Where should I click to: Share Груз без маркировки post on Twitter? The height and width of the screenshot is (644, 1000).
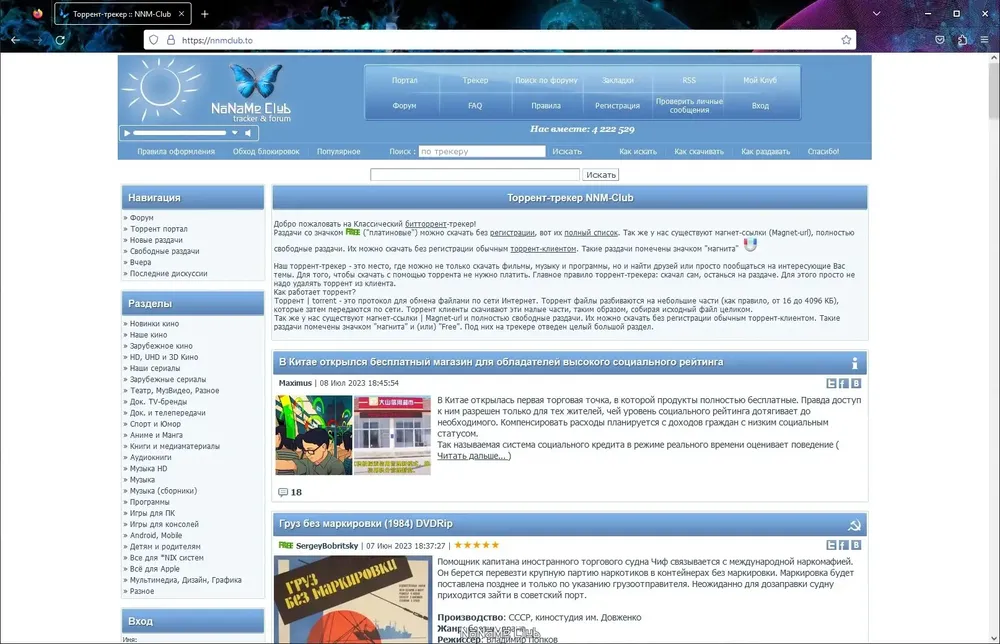pyautogui.click(x=831, y=545)
